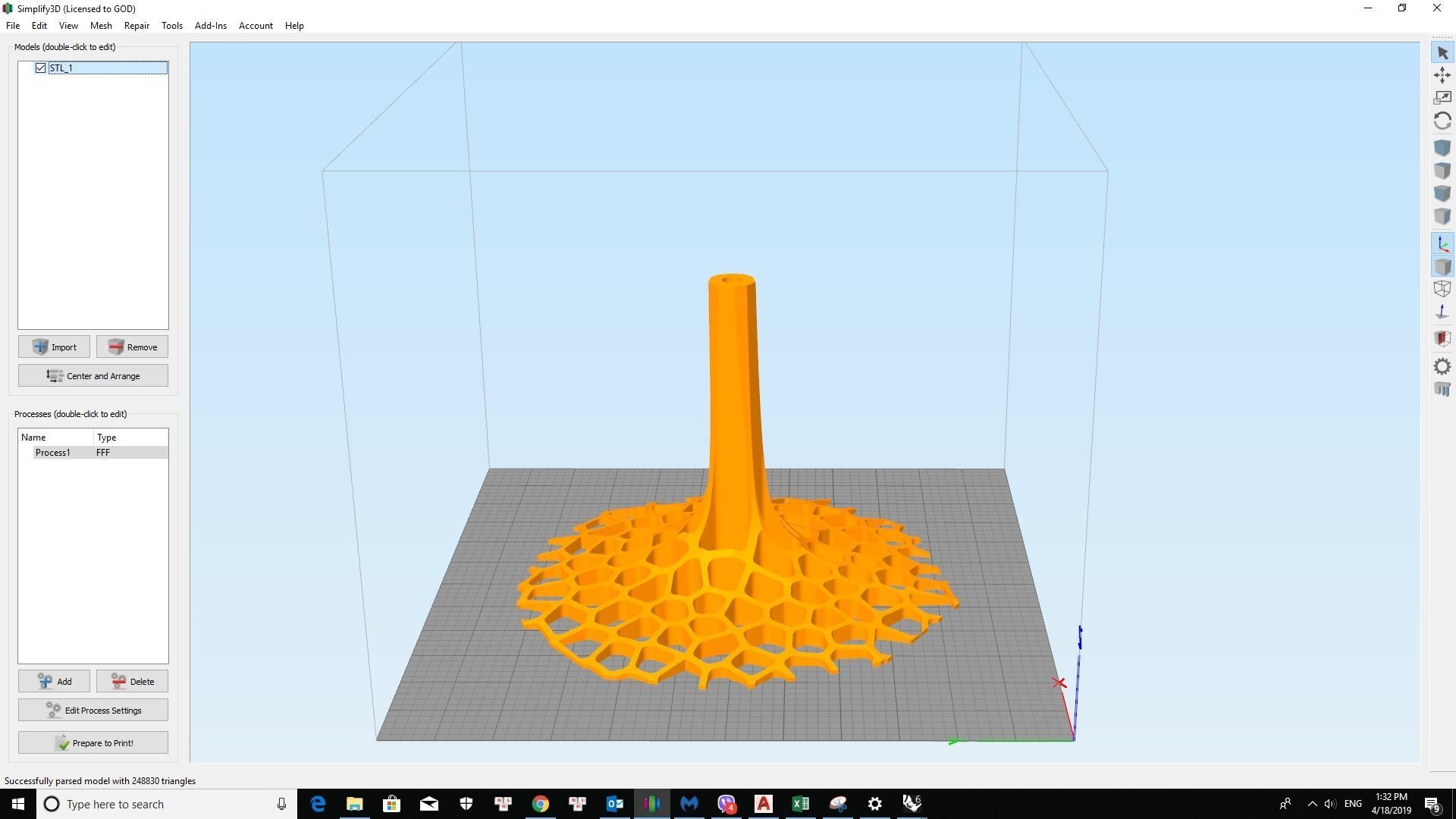Open Microsoft Edge from taskbar
This screenshot has width=1456, height=819.
[318, 804]
